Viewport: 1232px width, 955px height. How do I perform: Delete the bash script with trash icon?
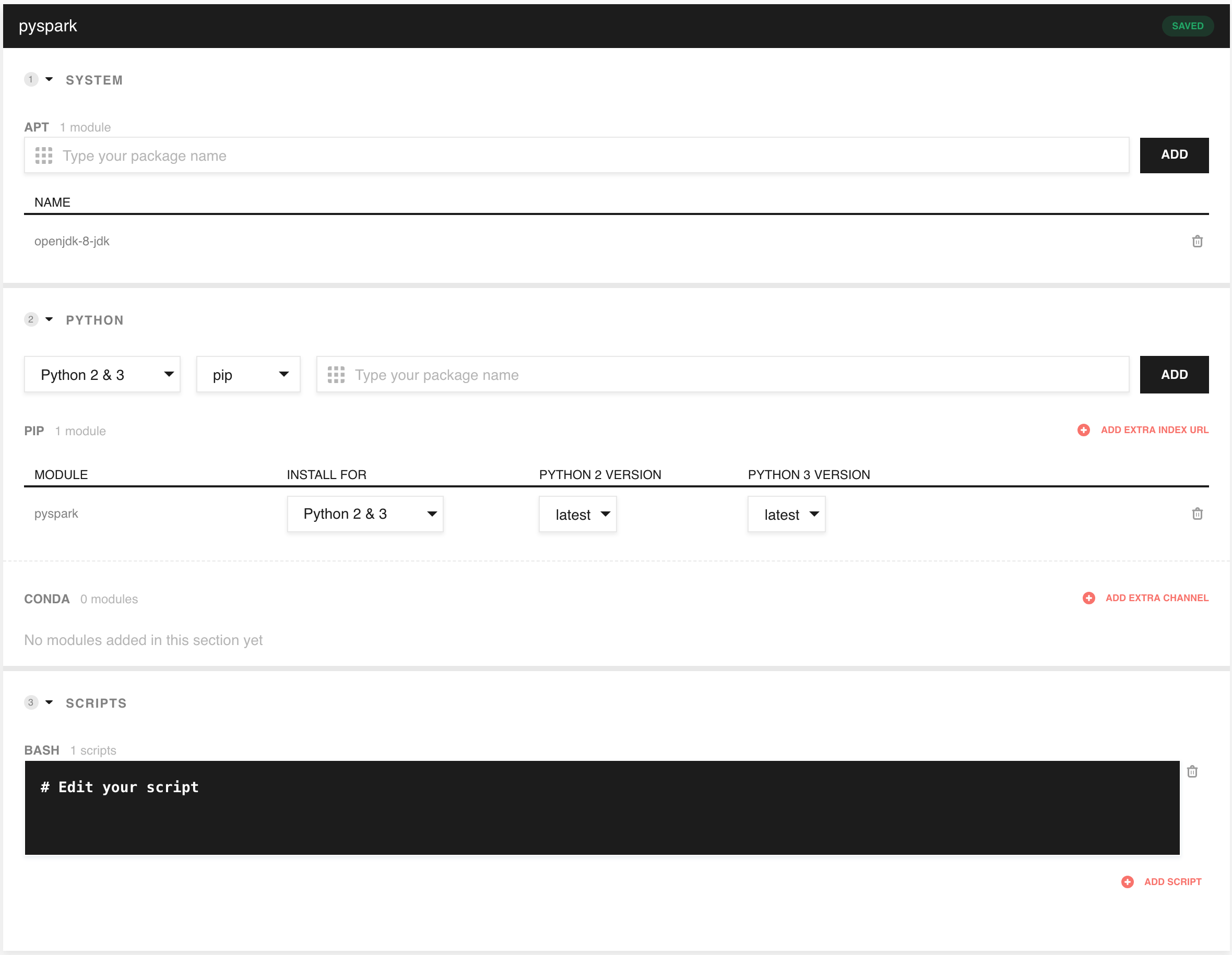pos(1192,771)
